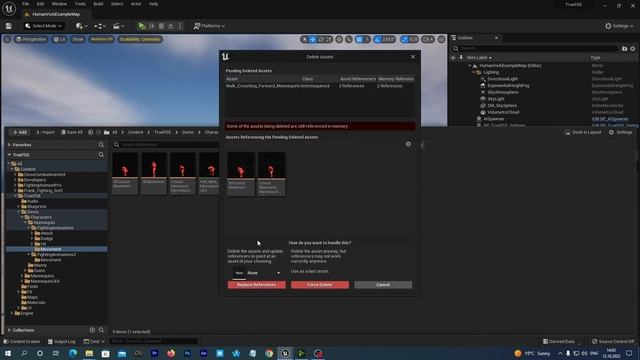Open the viewport options hamburger menu
The height and width of the screenshot is (360, 640).
pyautogui.click(x=7, y=39)
